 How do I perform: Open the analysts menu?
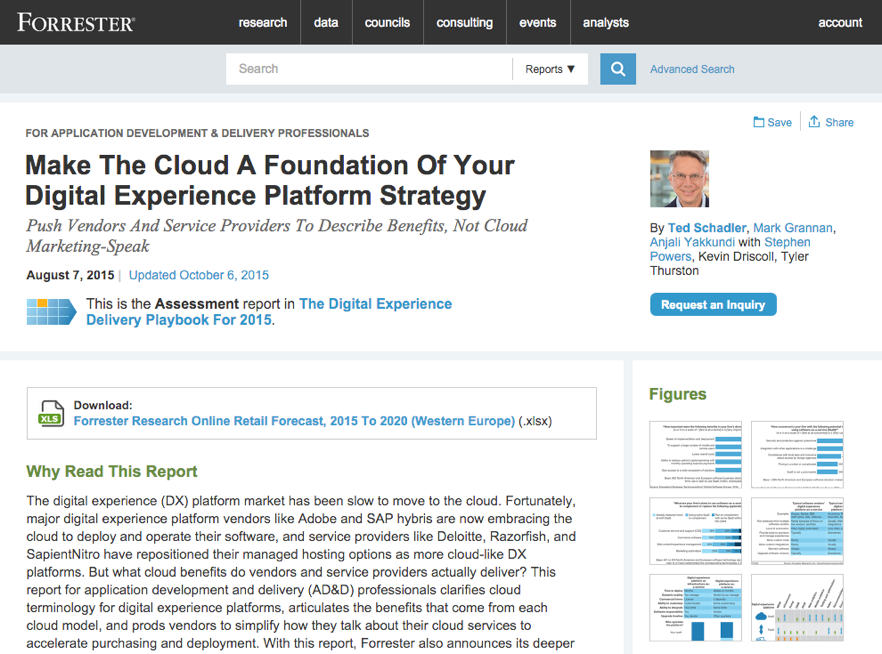click(606, 22)
